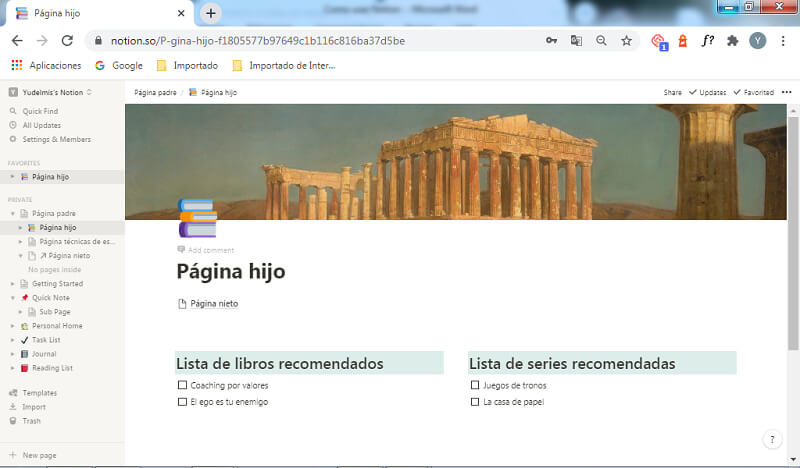Open the Importado de Inter... bookmarks folder
This screenshot has height=468, width=800.
pos(284,65)
